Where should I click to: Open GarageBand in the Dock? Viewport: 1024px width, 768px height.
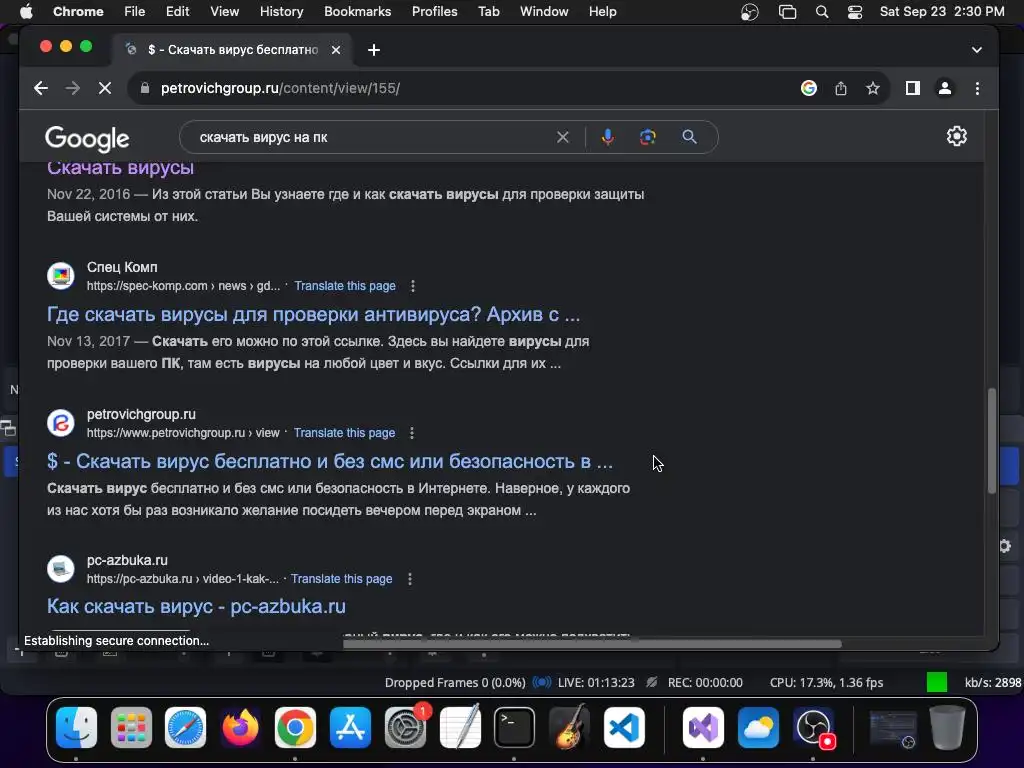pyautogui.click(x=569, y=727)
